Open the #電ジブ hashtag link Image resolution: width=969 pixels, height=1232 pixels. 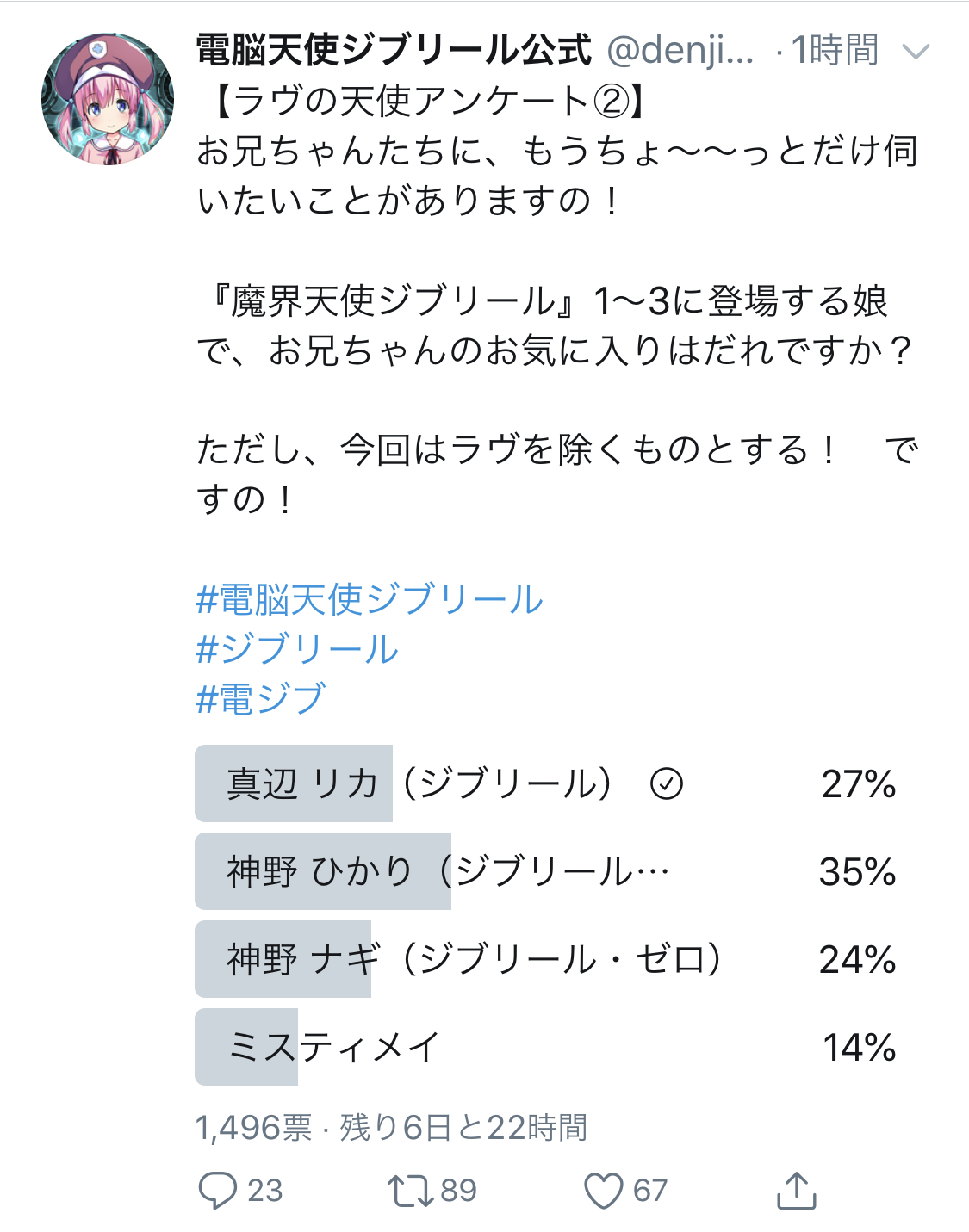coord(260,698)
